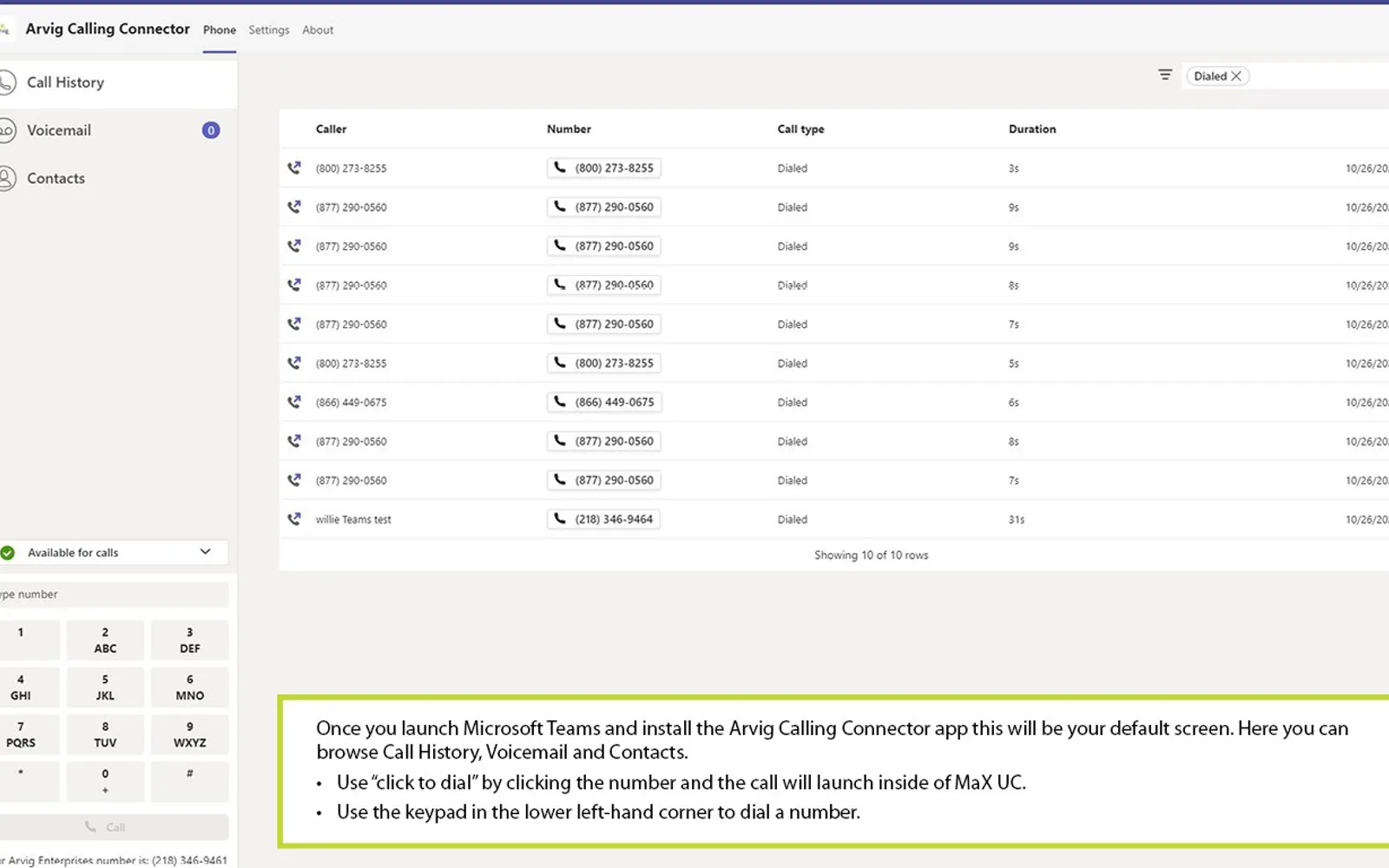Tap the keypad # key

click(x=190, y=781)
